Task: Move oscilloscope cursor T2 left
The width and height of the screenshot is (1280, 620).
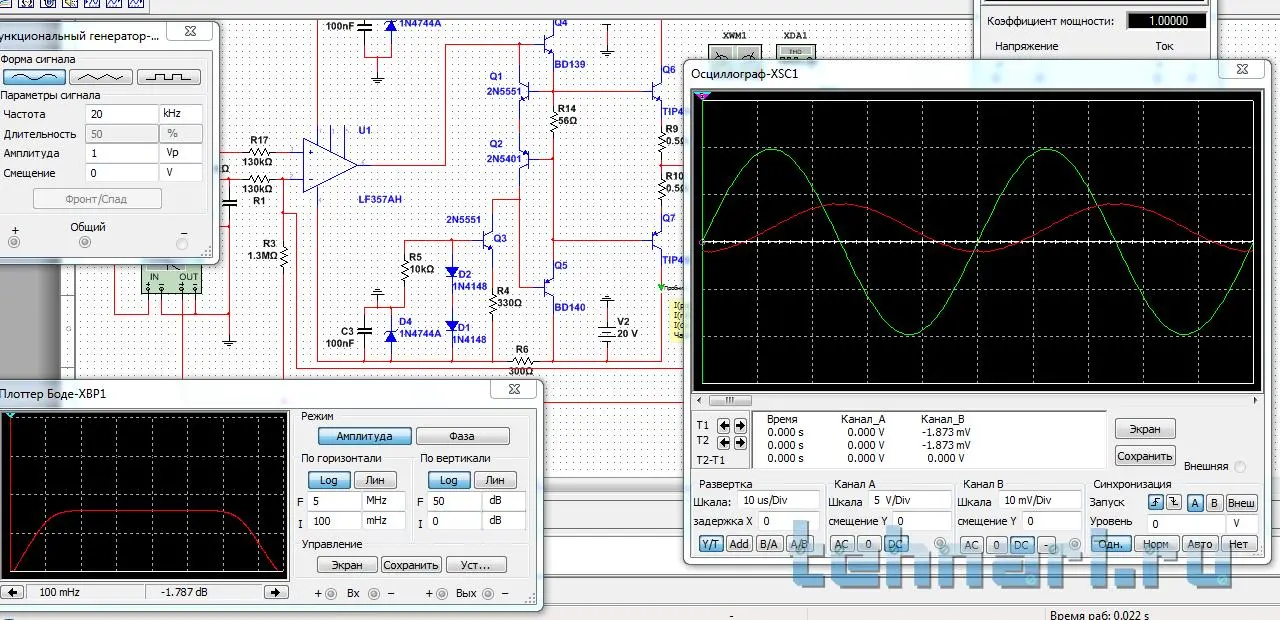Action: 724,441
